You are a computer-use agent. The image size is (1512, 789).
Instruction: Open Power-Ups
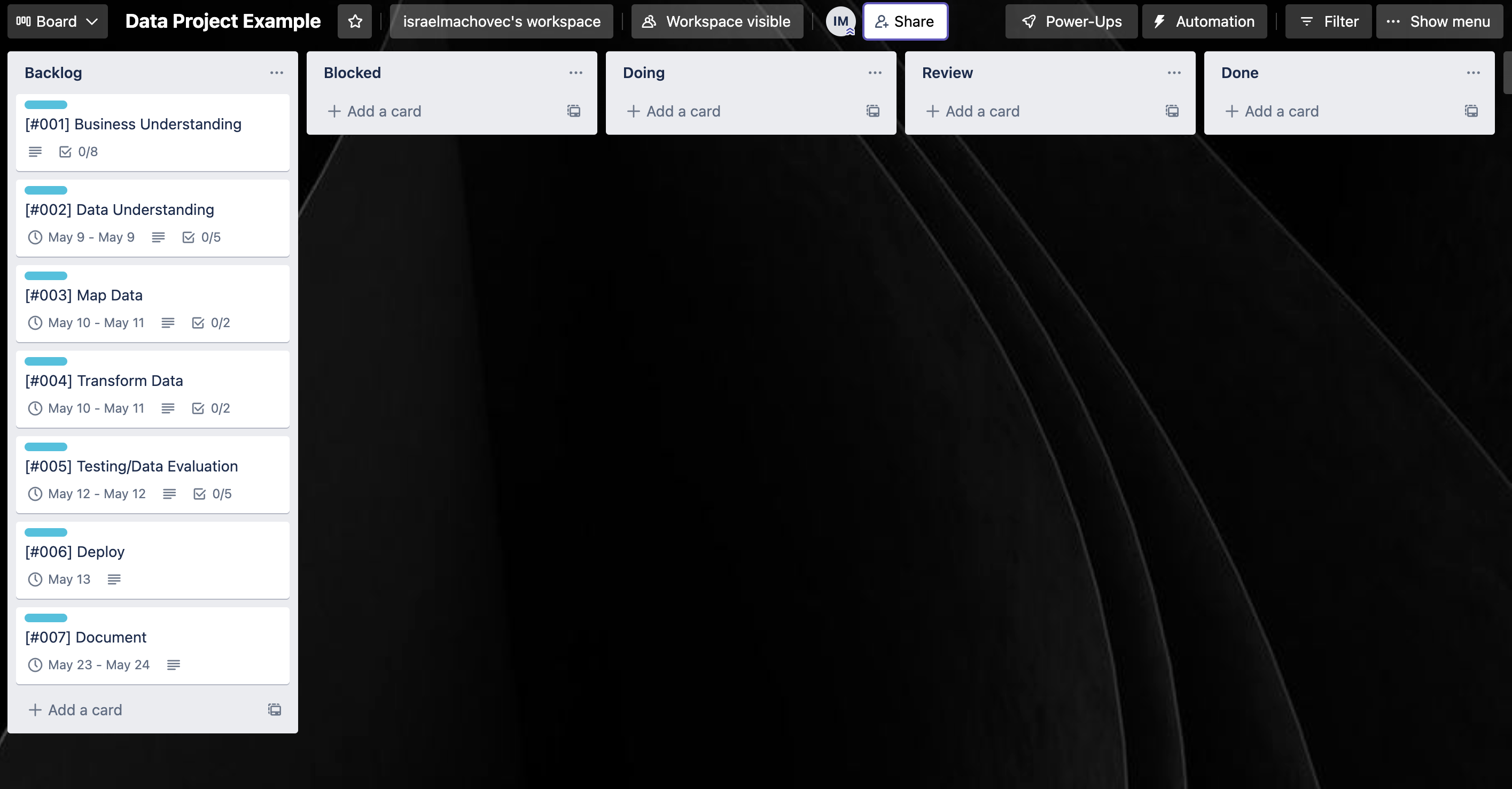(x=1071, y=22)
